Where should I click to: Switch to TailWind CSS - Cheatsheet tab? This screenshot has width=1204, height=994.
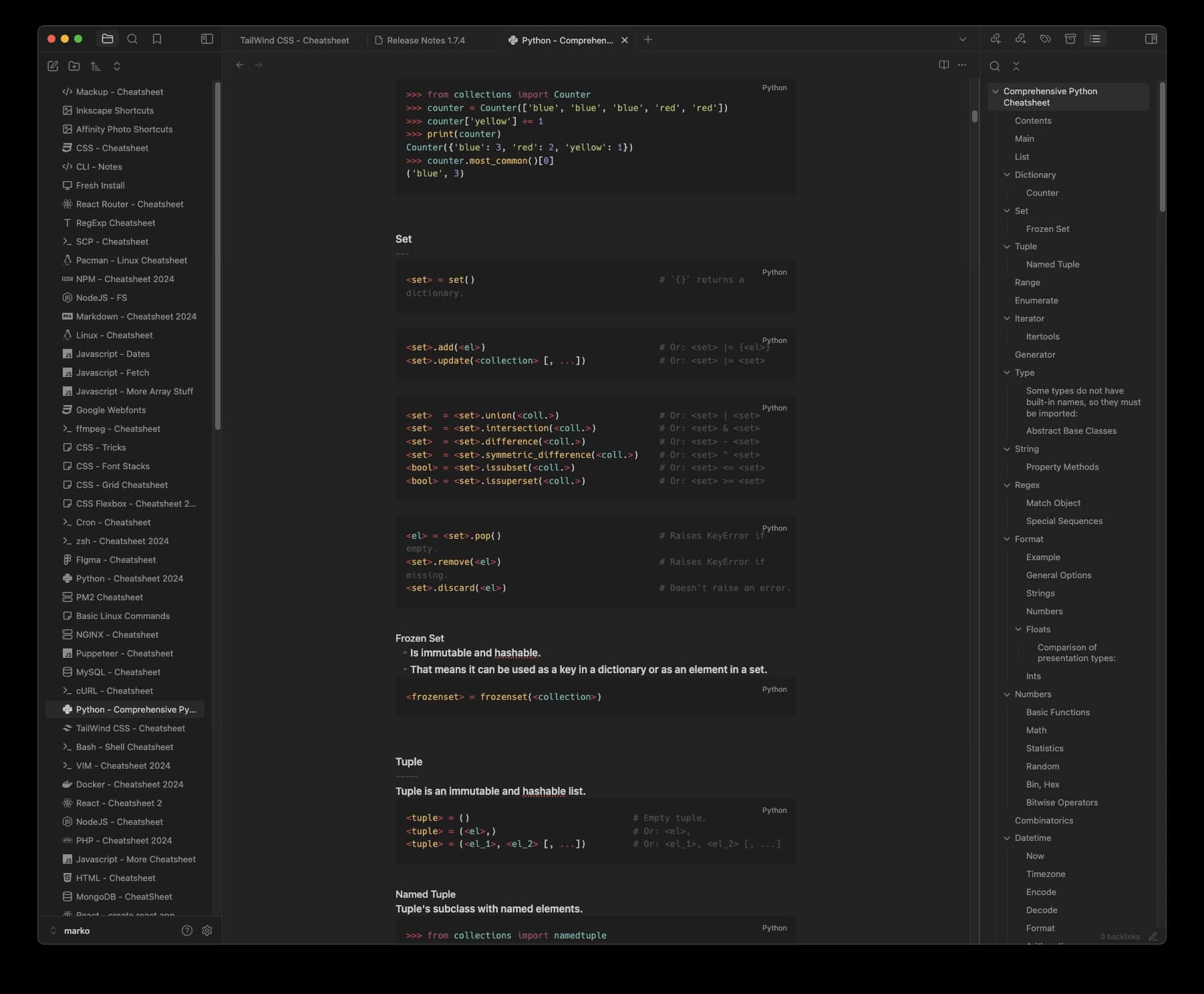(x=295, y=40)
